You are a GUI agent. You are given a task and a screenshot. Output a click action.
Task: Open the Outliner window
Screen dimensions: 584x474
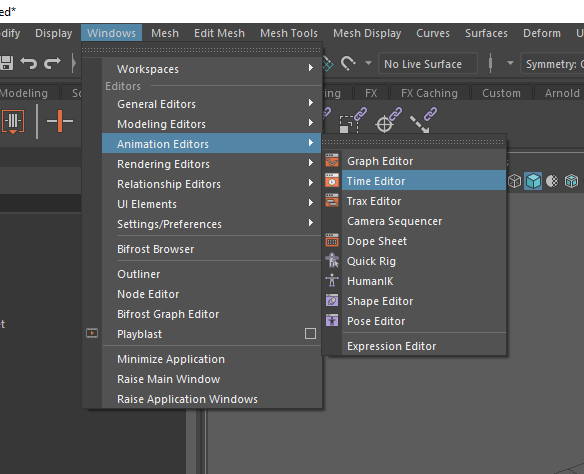212,274
